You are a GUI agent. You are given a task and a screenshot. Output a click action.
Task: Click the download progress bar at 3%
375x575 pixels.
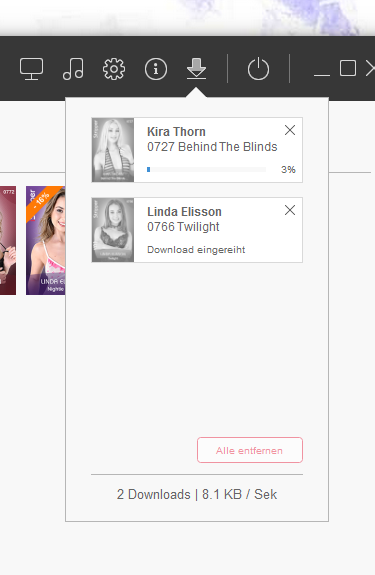pos(206,169)
